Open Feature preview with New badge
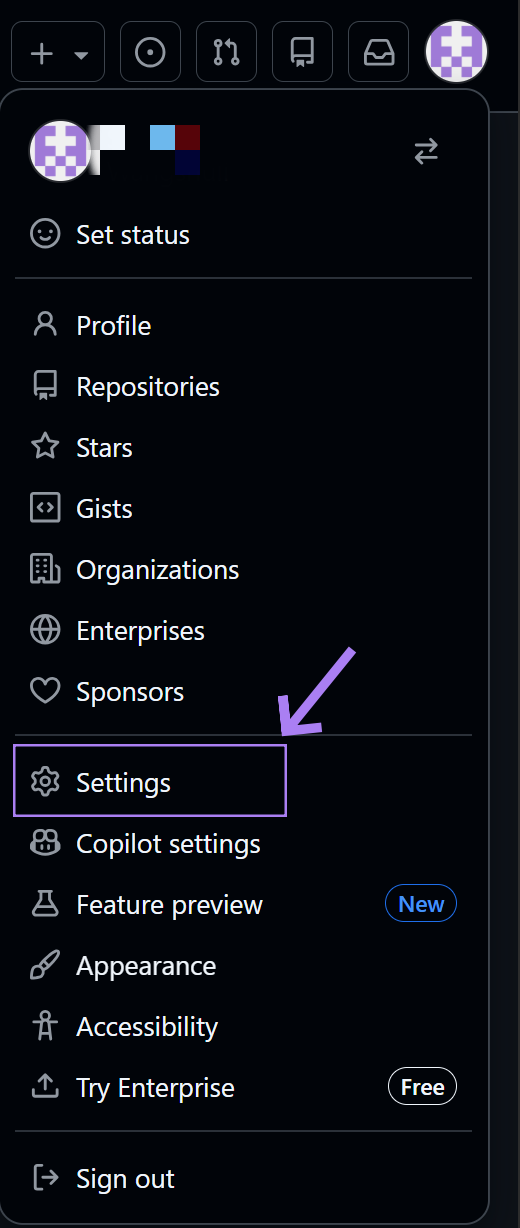 243,905
